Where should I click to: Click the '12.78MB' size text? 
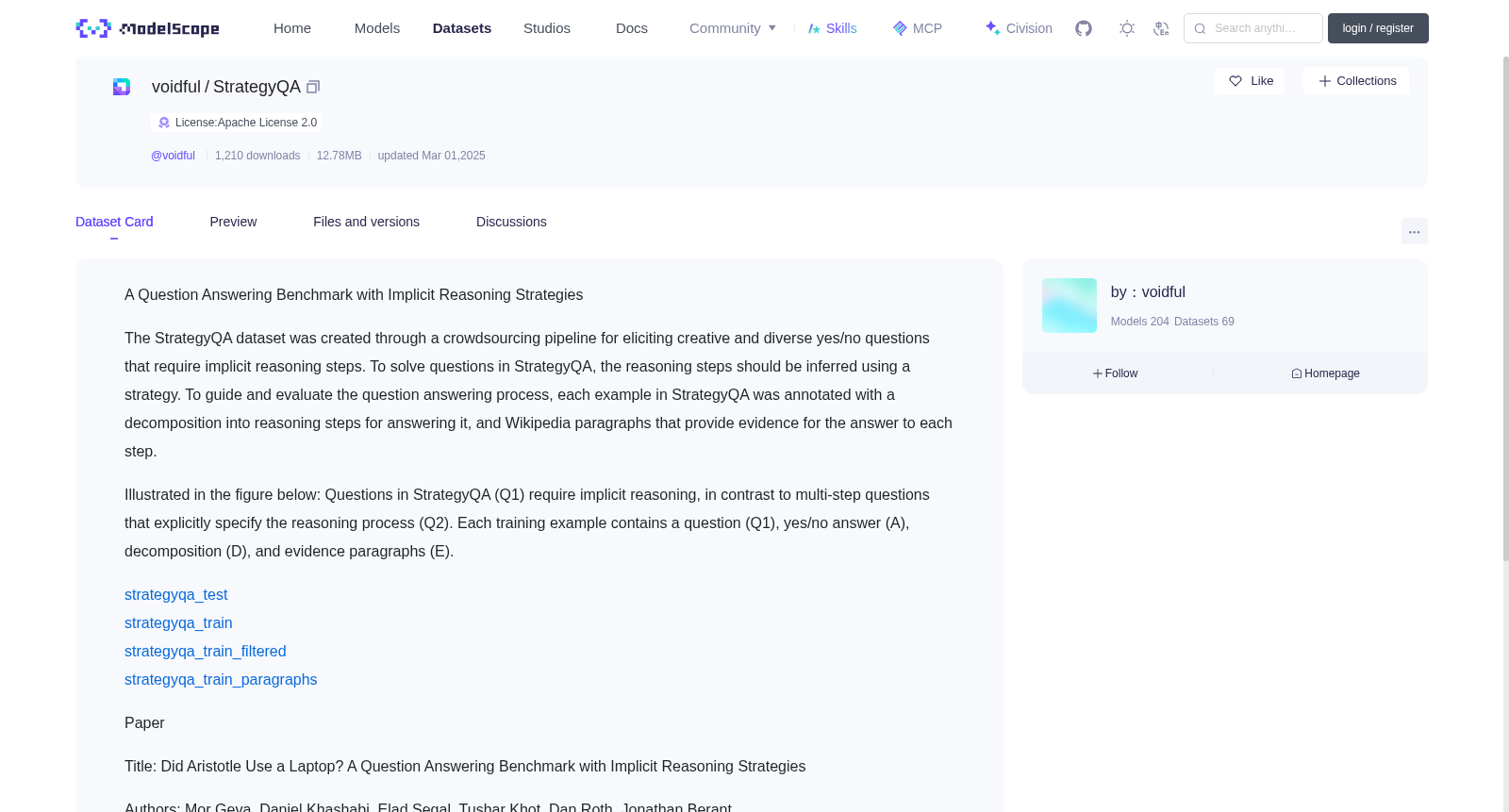click(x=340, y=156)
